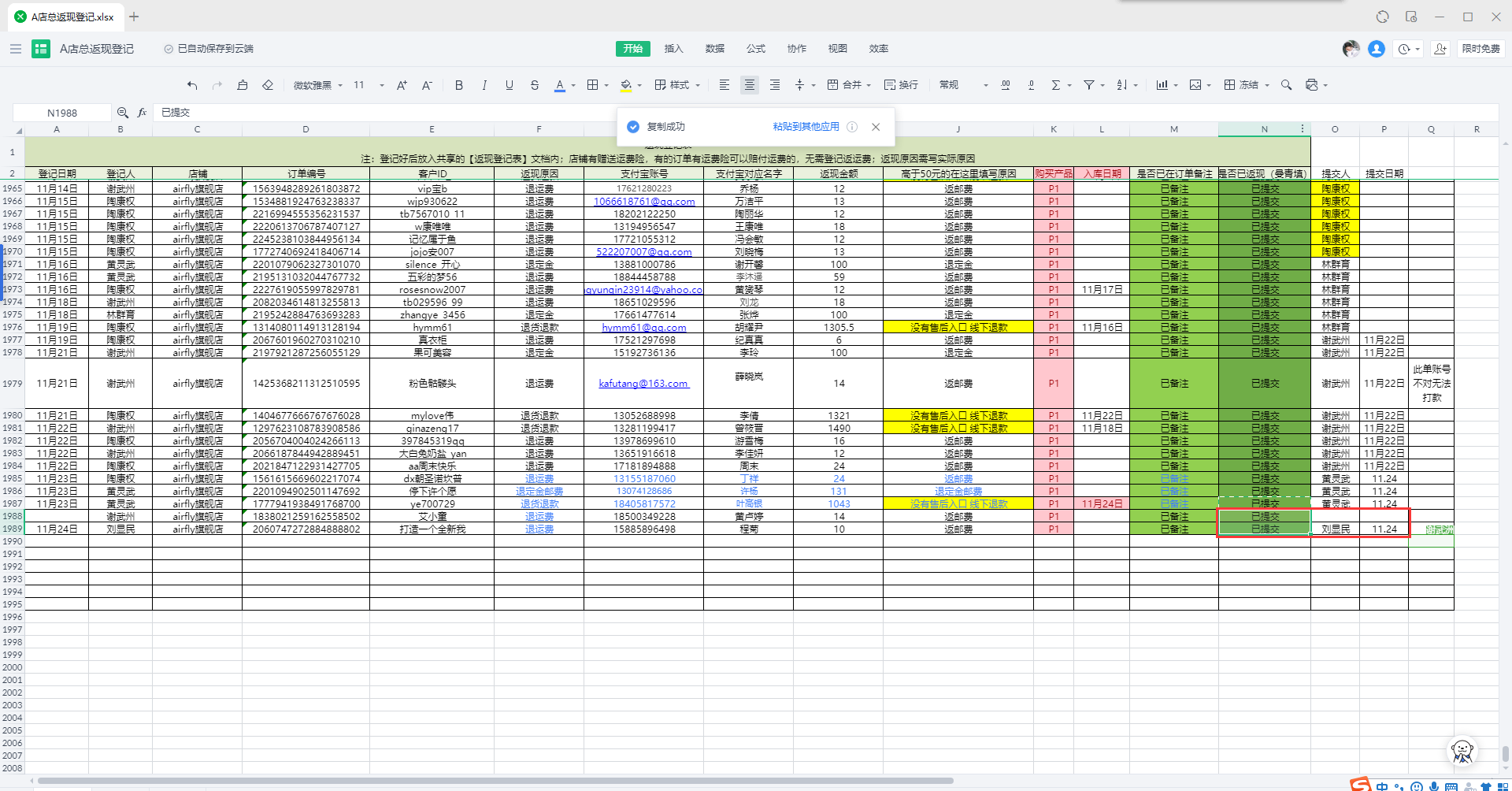Open the font name dropdown 微软雅黑
This screenshot has height=791, width=1512.
coord(318,85)
